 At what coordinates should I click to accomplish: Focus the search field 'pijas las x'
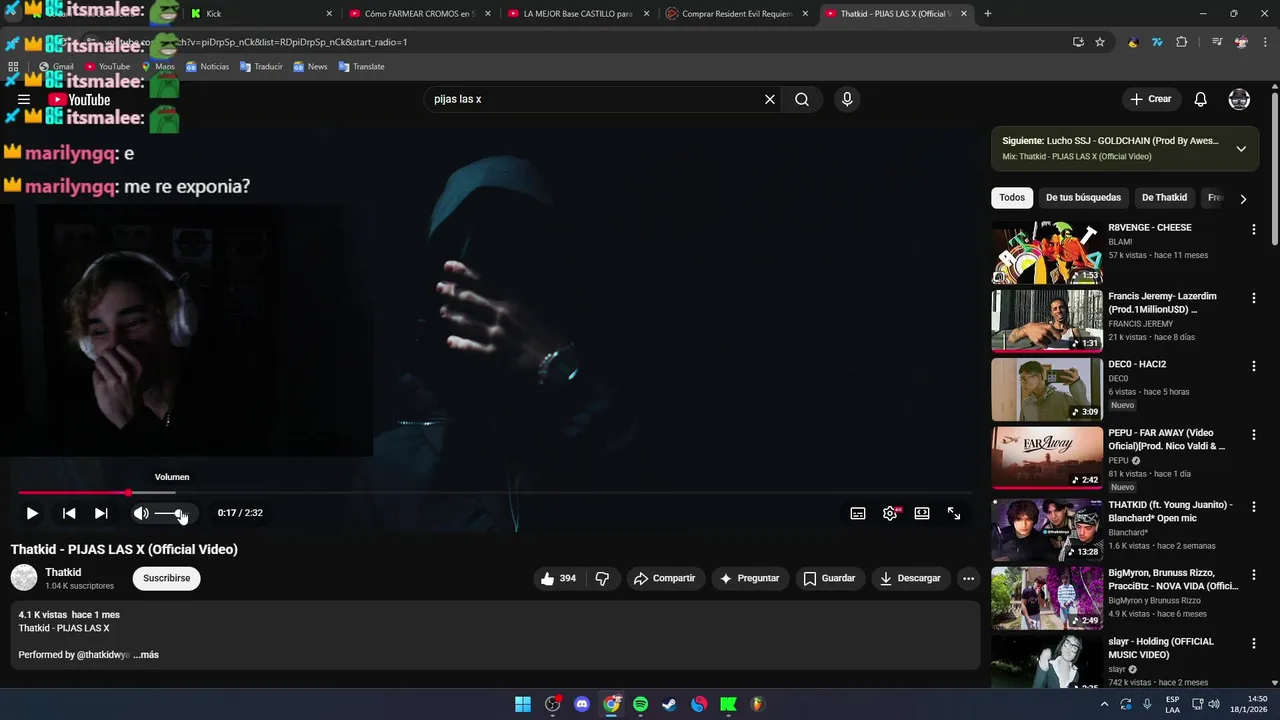coord(595,99)
